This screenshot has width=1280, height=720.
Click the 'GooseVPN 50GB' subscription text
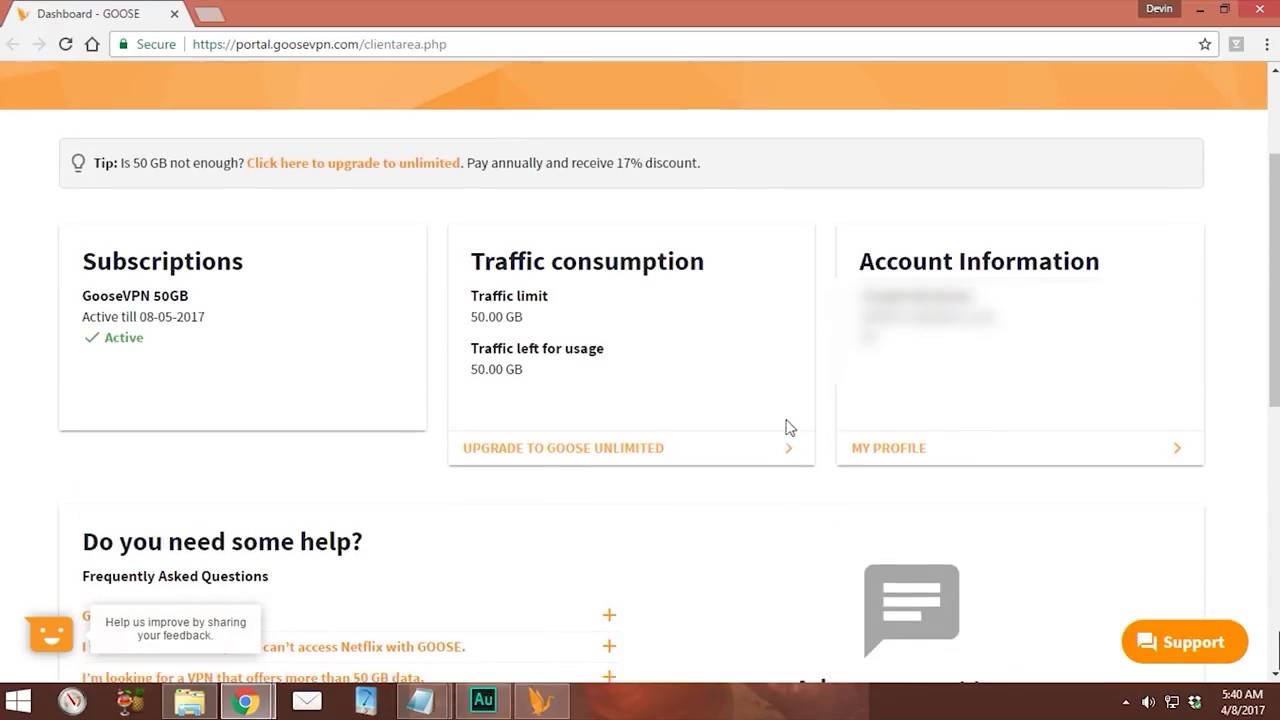pos(135,296)
